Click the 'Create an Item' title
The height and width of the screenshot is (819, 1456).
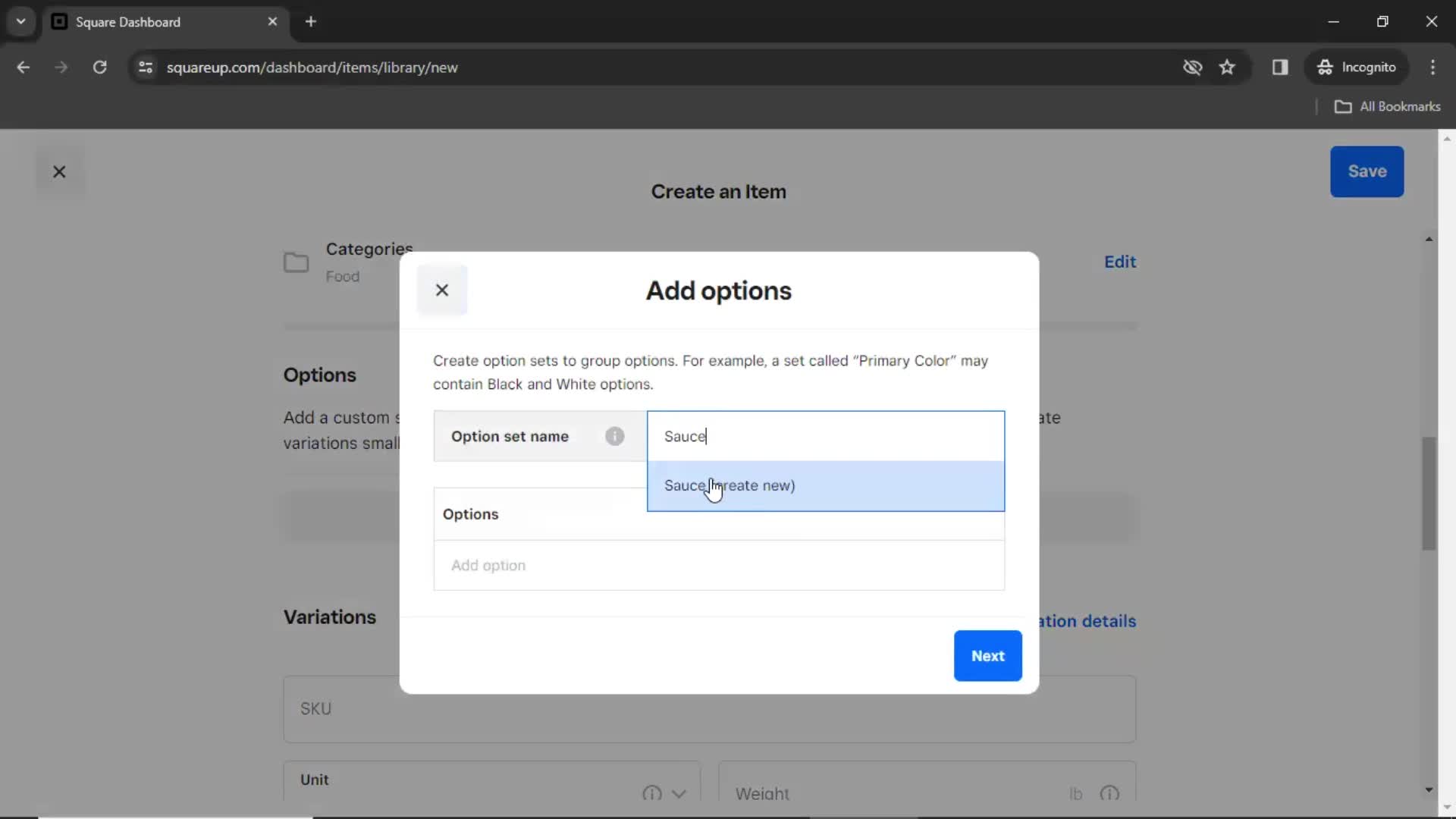718,192
